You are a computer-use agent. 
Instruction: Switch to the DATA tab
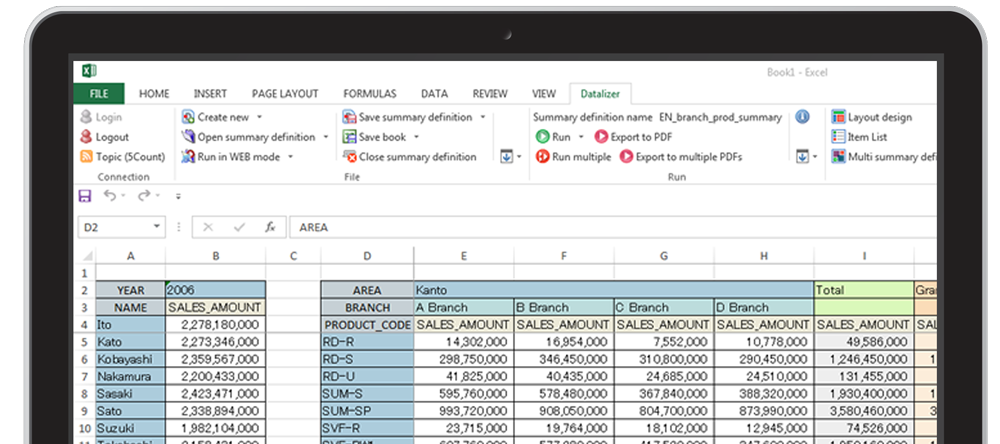coord(434,94)
